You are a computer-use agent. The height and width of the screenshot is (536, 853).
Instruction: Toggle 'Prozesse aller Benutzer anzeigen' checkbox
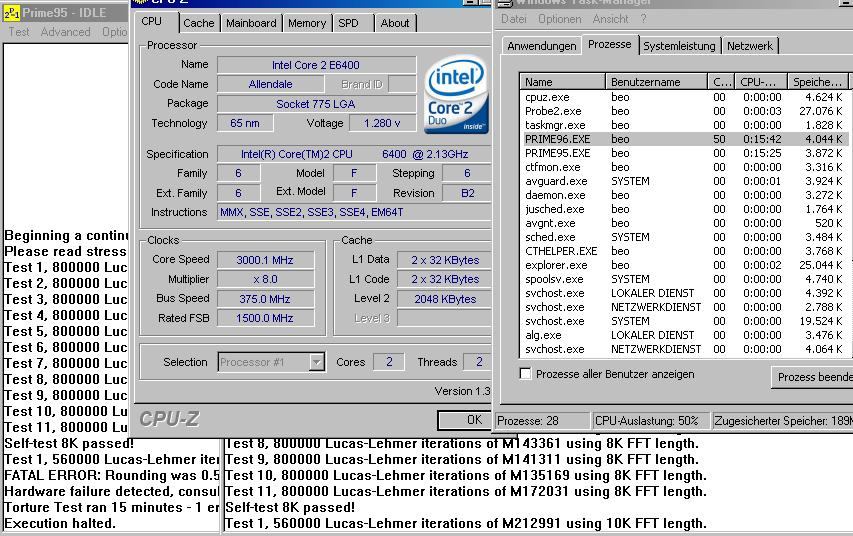pyautogui.click(x=526, y=374)
